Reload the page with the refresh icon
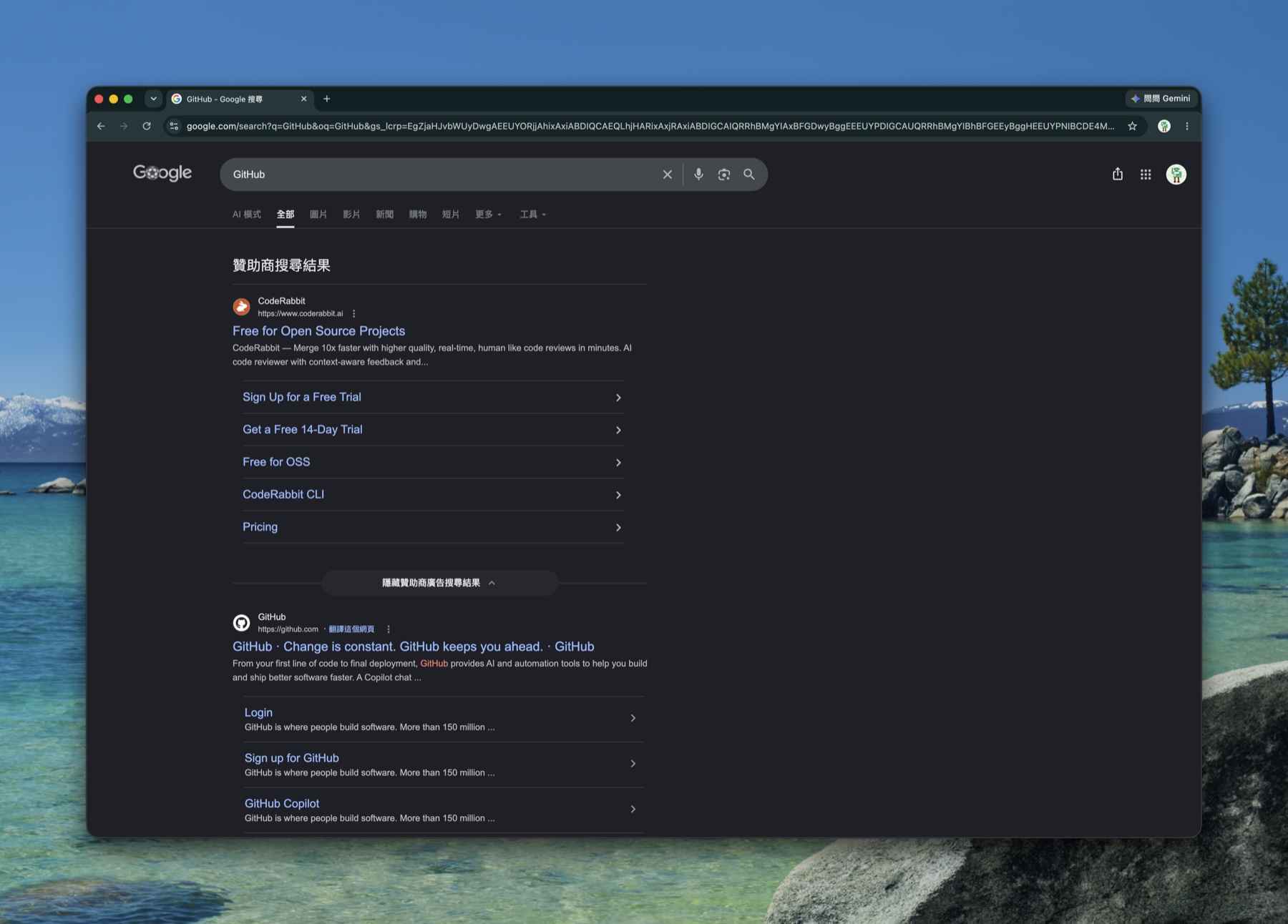This screenshot has height=924, width=1288. (x=147, y=126)
